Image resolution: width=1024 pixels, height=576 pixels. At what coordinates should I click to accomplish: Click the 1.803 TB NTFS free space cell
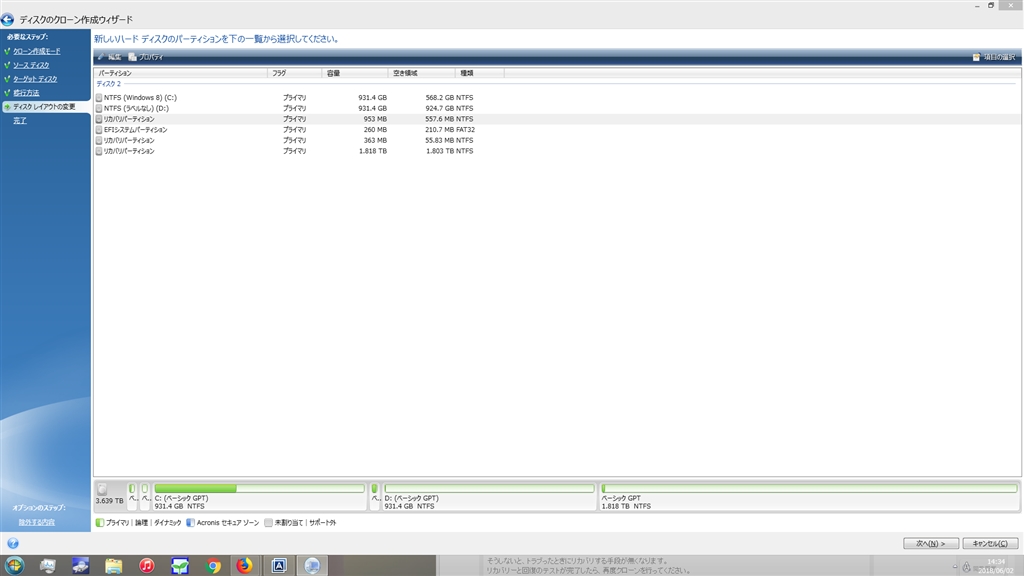pyautogui.click(x=449, y=151)
